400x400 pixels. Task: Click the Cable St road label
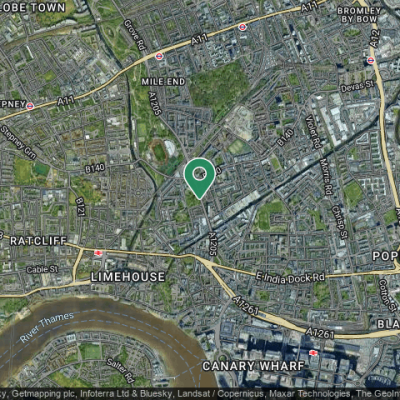(42, 270)
